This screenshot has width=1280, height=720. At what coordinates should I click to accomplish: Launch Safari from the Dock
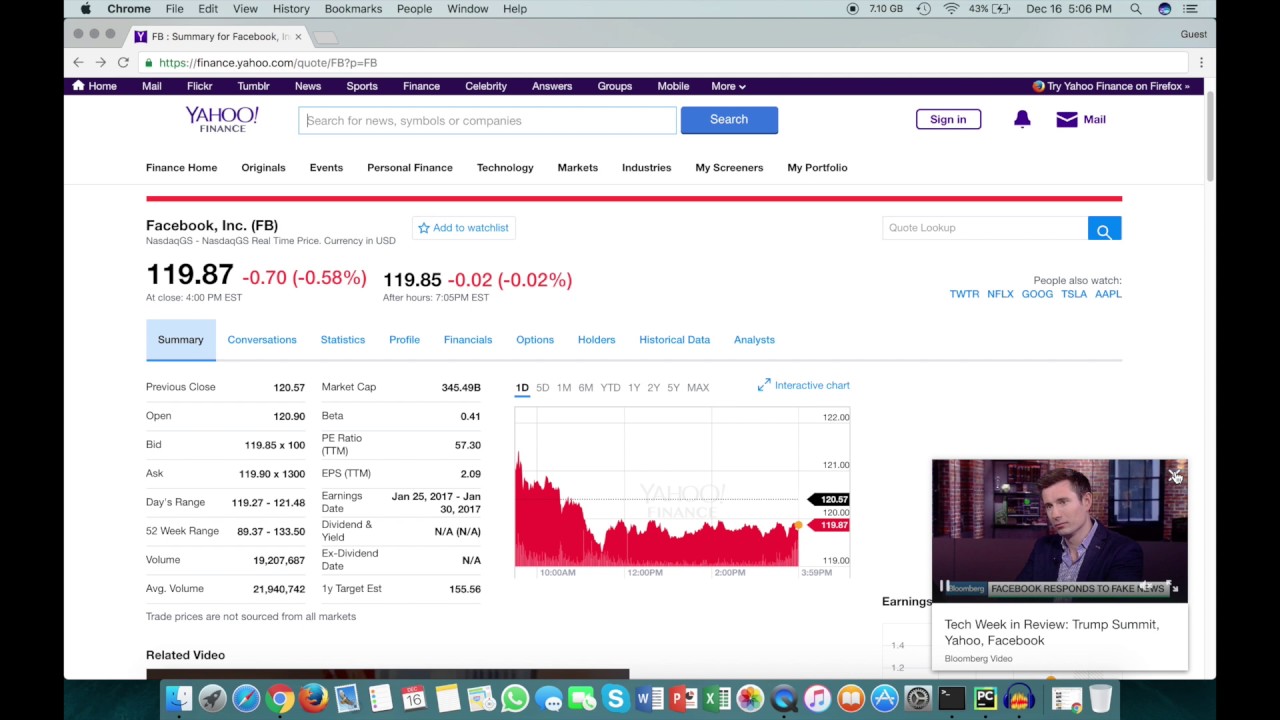246,698
